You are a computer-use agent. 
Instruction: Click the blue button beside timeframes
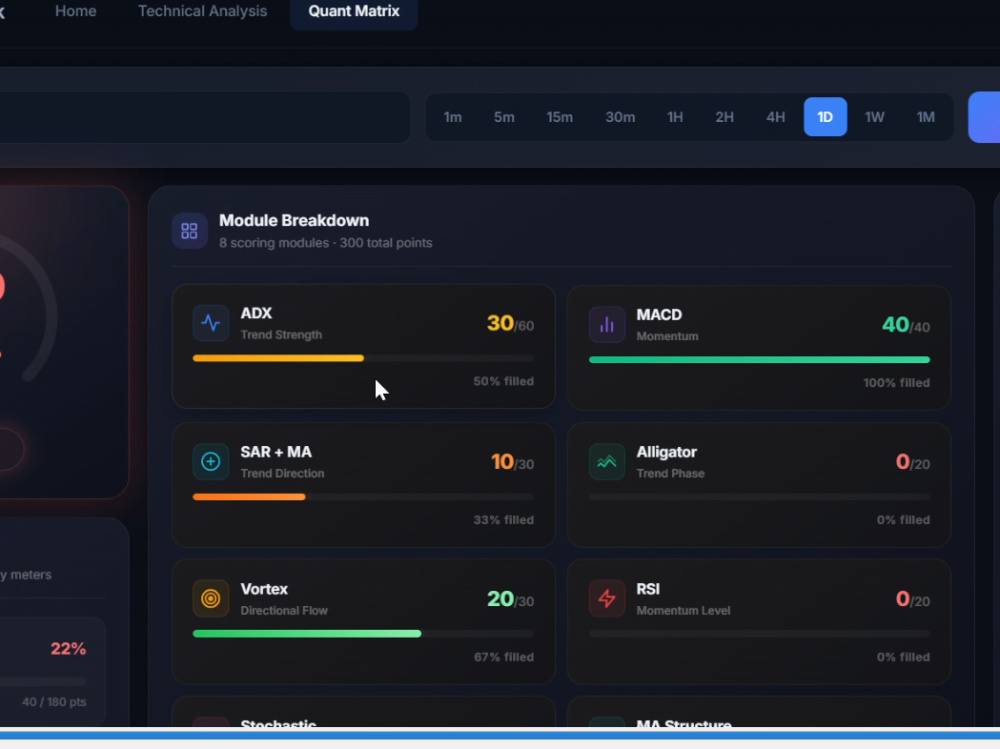(984, 117)
